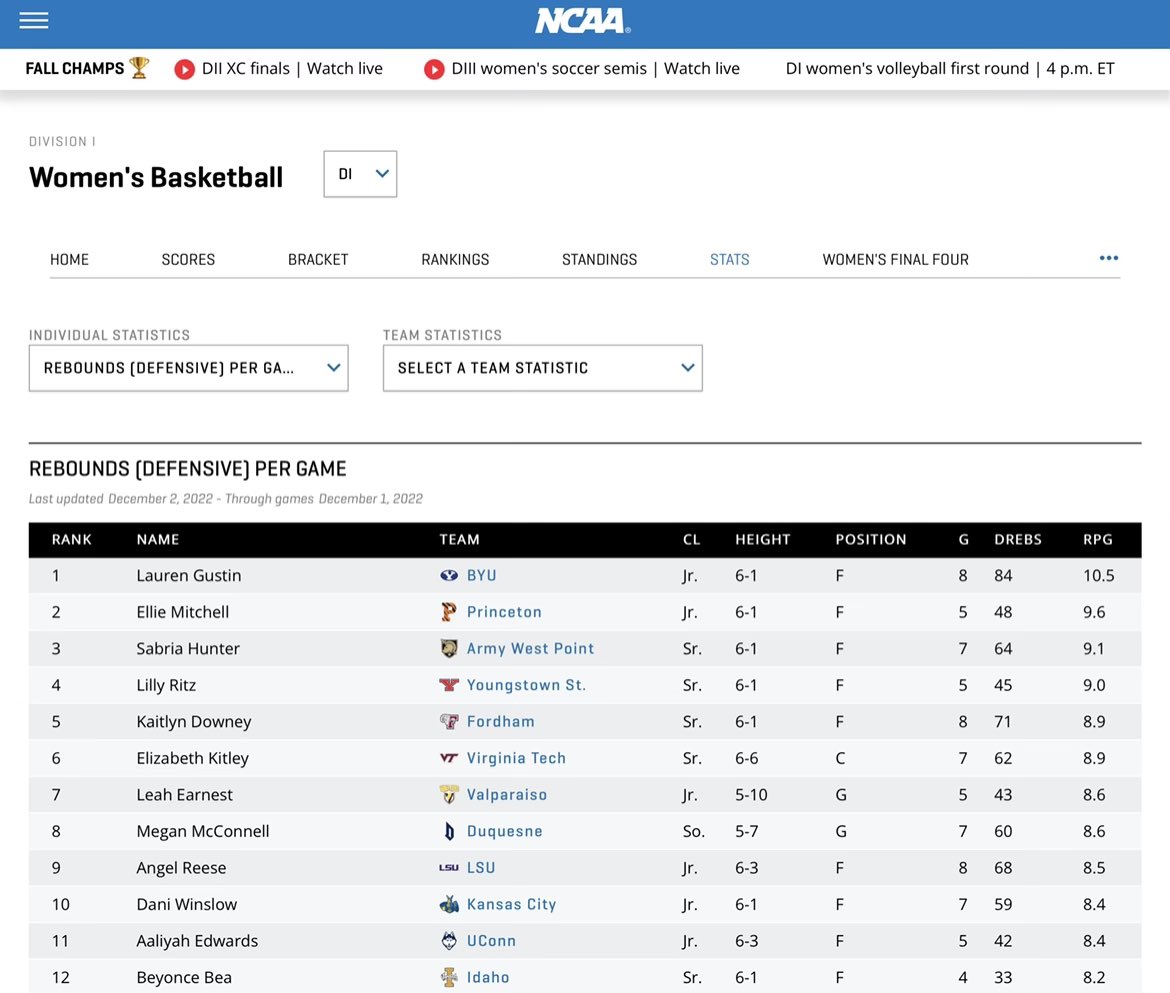
Task: Open the LSU team link
Action: (x=481, y=868)
